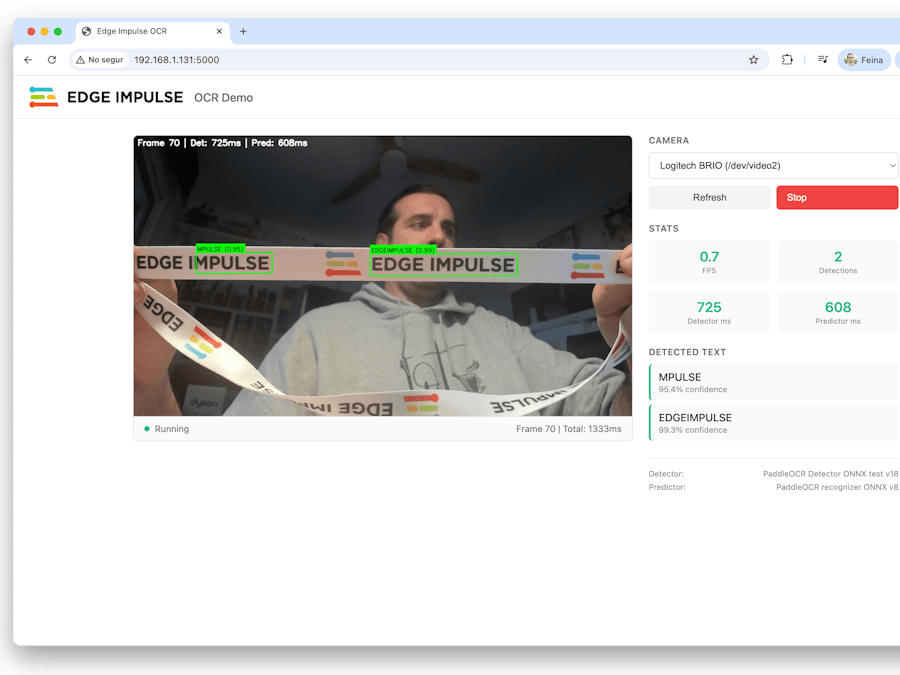900x675 pixels.
Task: Open the Logitech BRIO camera dropdown
Action: pos(773,165)
